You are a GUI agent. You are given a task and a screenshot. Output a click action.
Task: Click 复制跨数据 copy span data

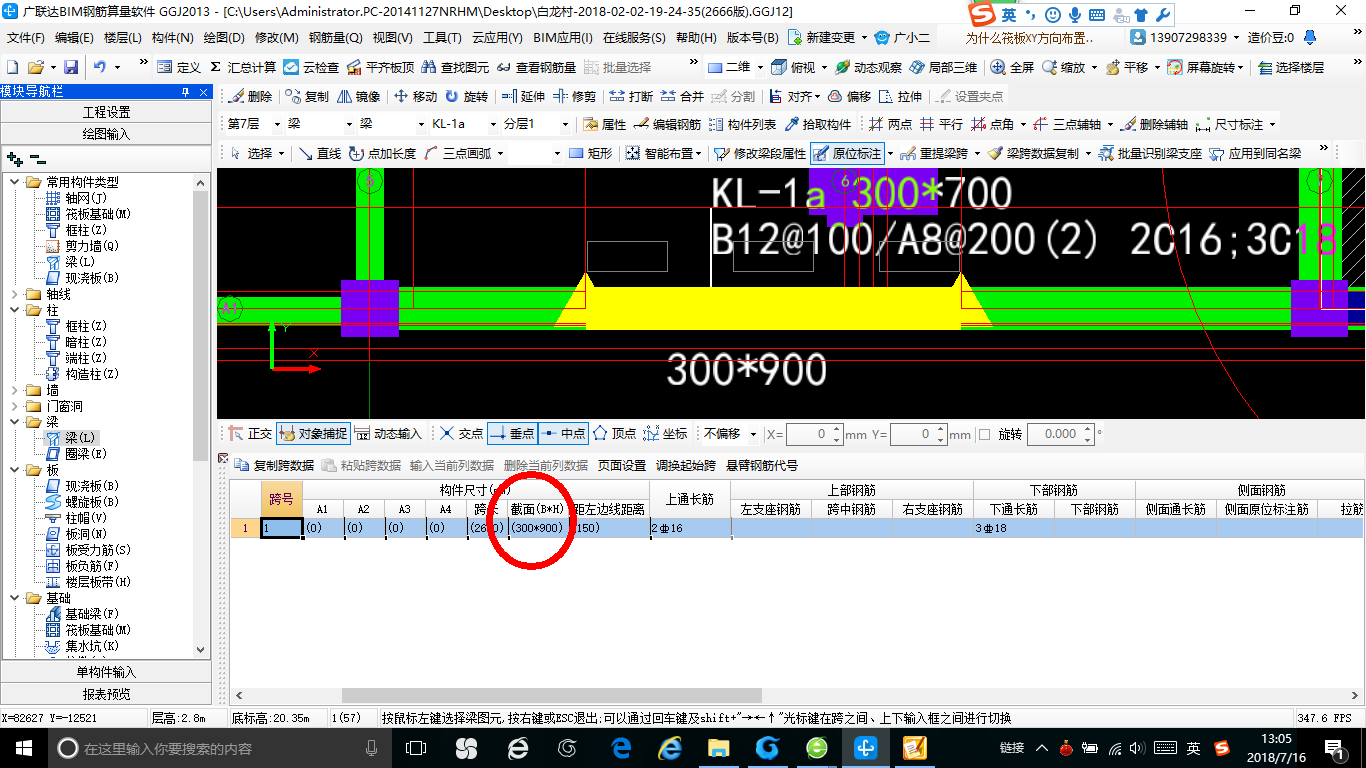click(275, 466)
